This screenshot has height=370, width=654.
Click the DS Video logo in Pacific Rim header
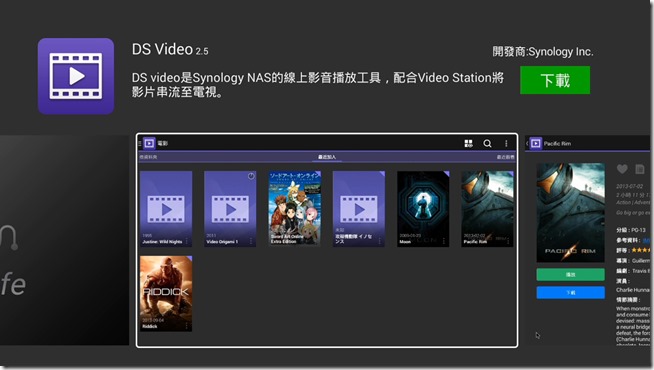tap(536, 143)
